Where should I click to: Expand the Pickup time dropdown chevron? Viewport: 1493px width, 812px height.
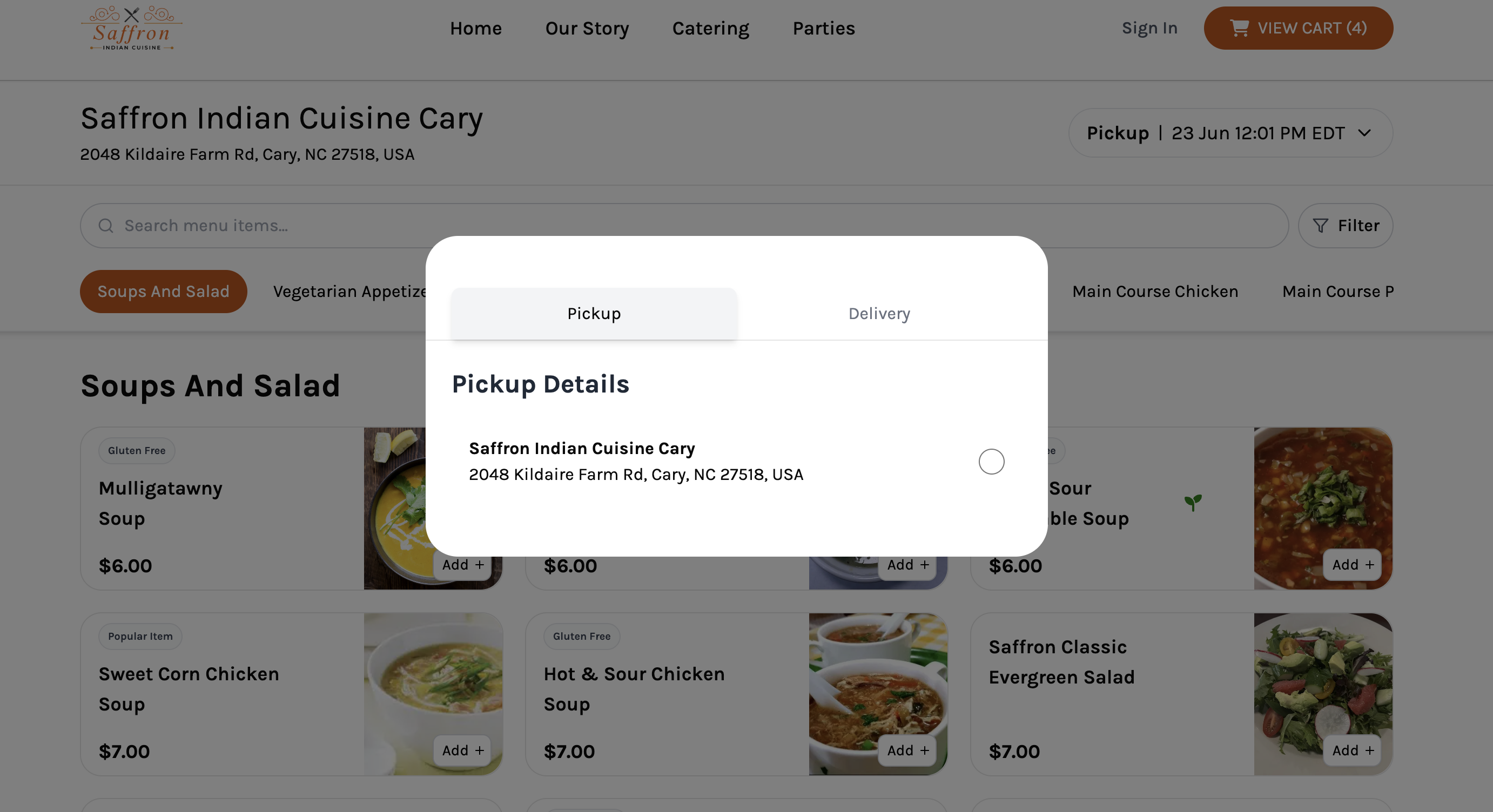click(1364, 133)
